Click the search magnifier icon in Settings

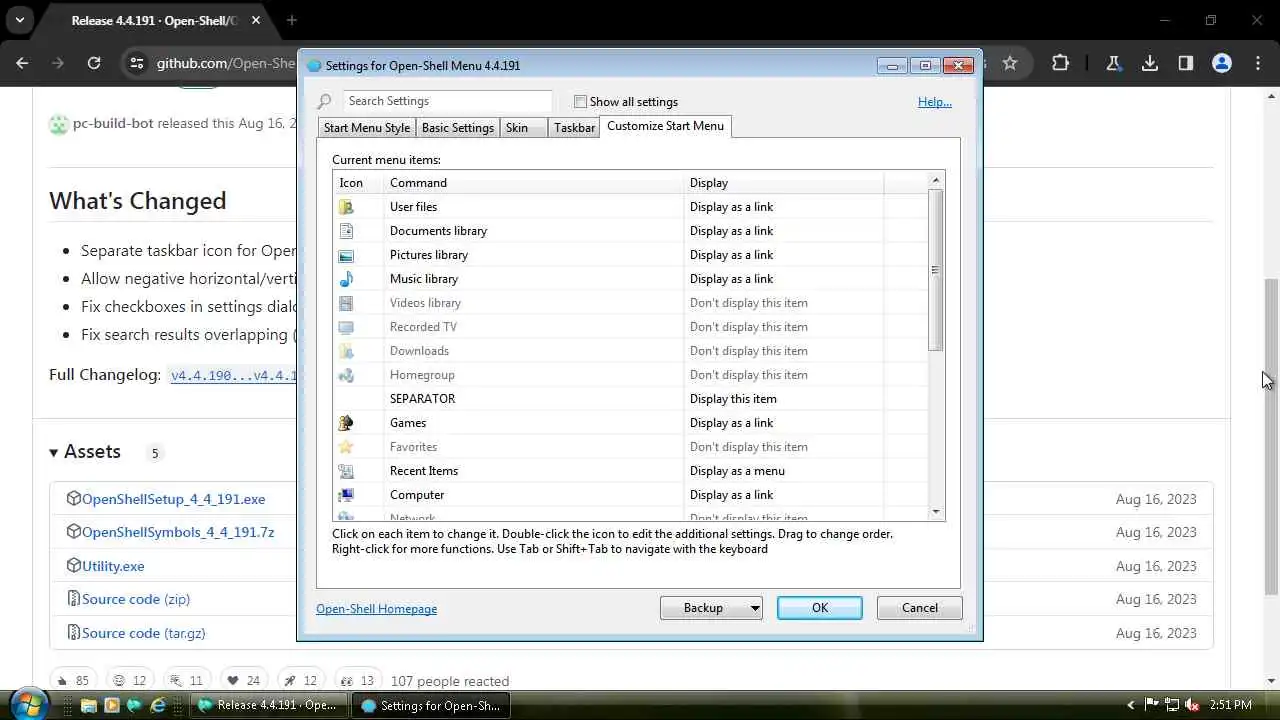[324, 101]
